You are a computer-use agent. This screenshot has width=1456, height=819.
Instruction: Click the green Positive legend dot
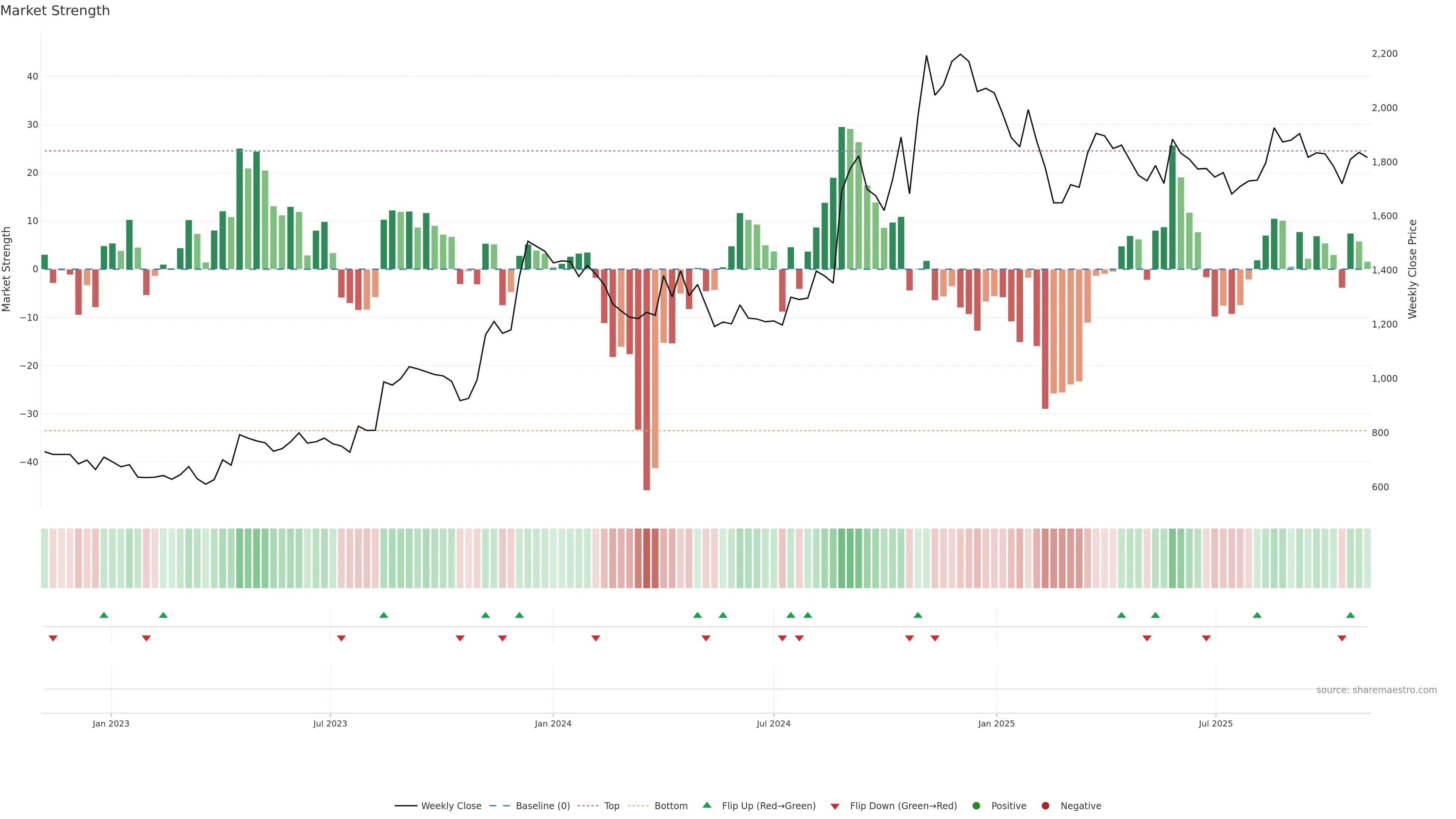[x=976, y=806]
